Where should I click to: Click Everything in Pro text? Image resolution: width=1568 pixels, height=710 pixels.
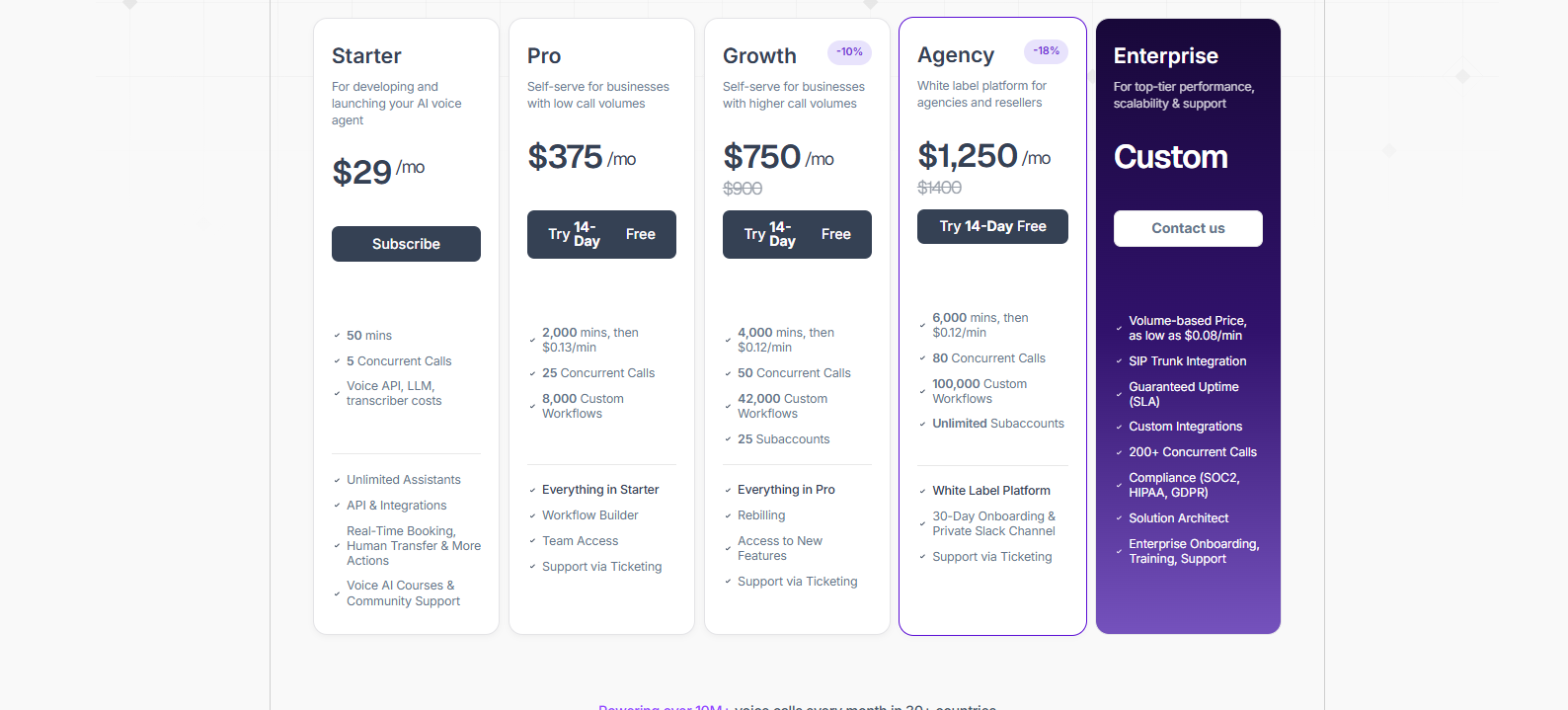pos(786,490)
